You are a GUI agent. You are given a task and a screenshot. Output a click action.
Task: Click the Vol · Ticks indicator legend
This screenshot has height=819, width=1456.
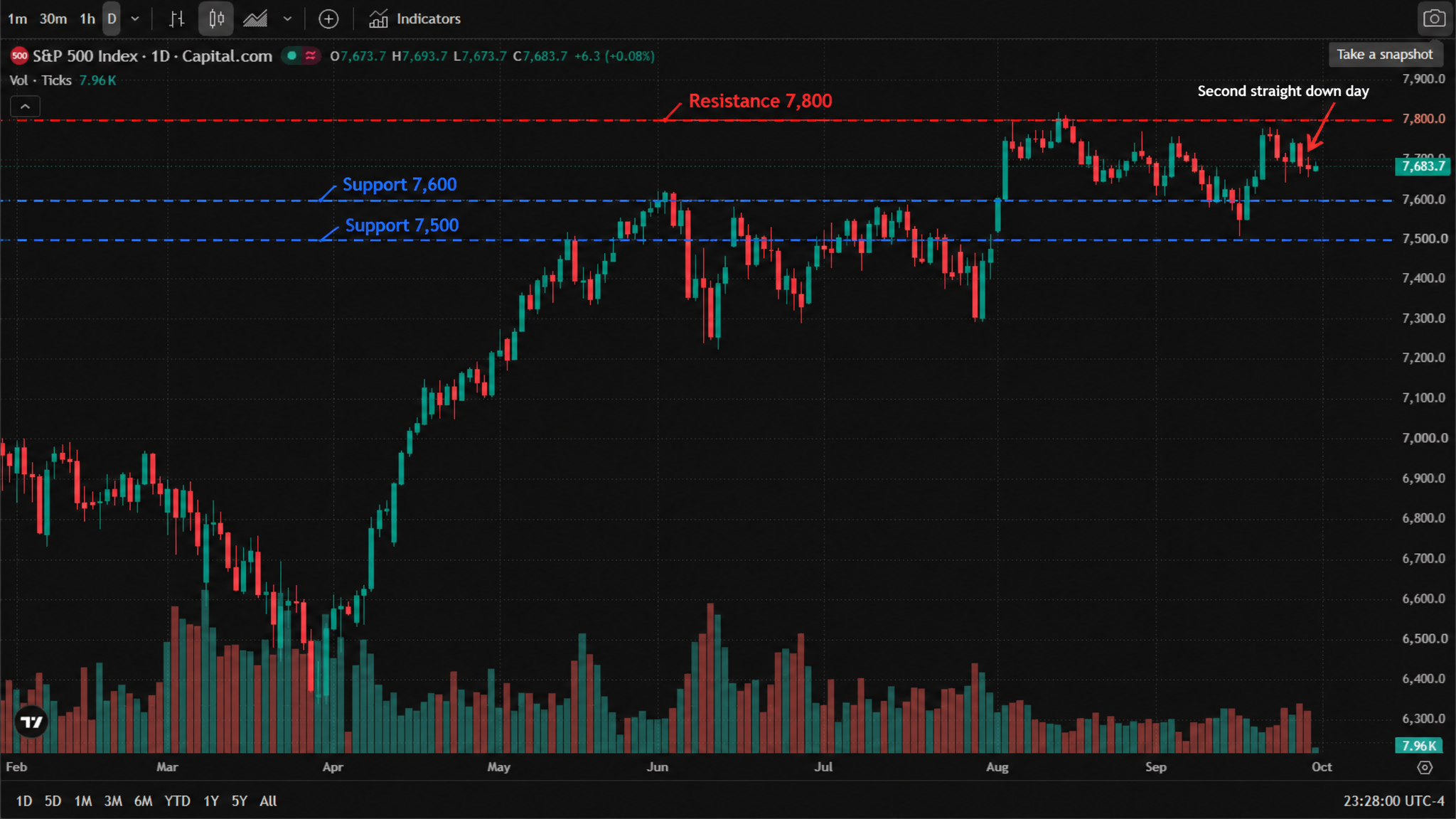(x=41, y=80)
